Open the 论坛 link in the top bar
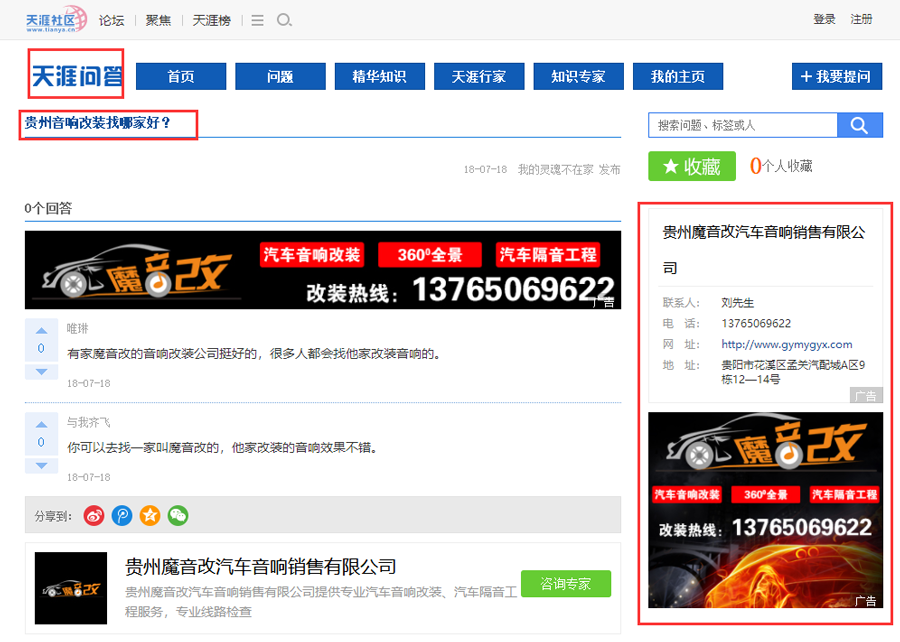Viewport: 900px width, 642px height. point(111,21)
